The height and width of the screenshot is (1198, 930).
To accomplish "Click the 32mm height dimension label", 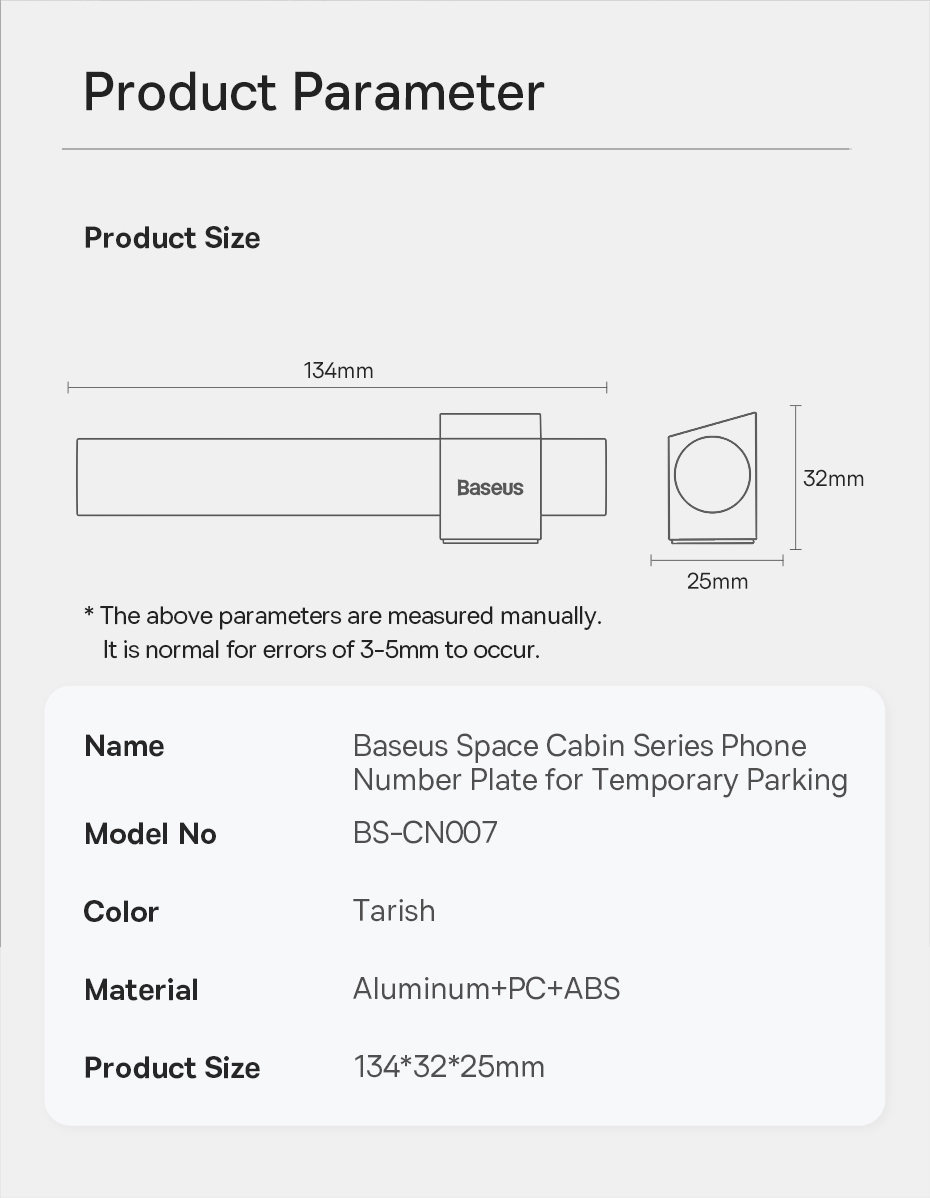I will pyautogui.click(x=833, y=479).
